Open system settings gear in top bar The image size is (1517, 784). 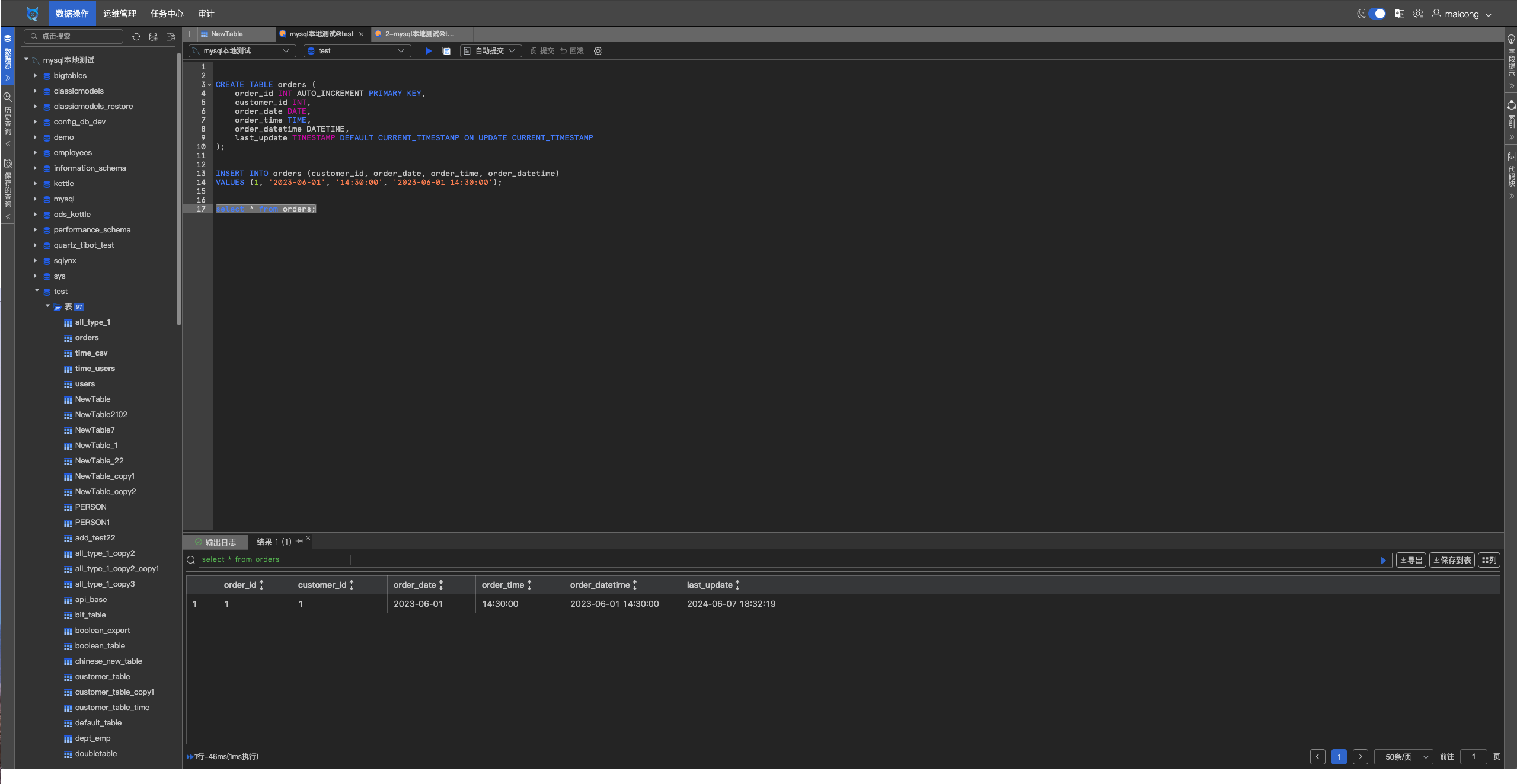pyautogui.click(x=1418, y=14)
